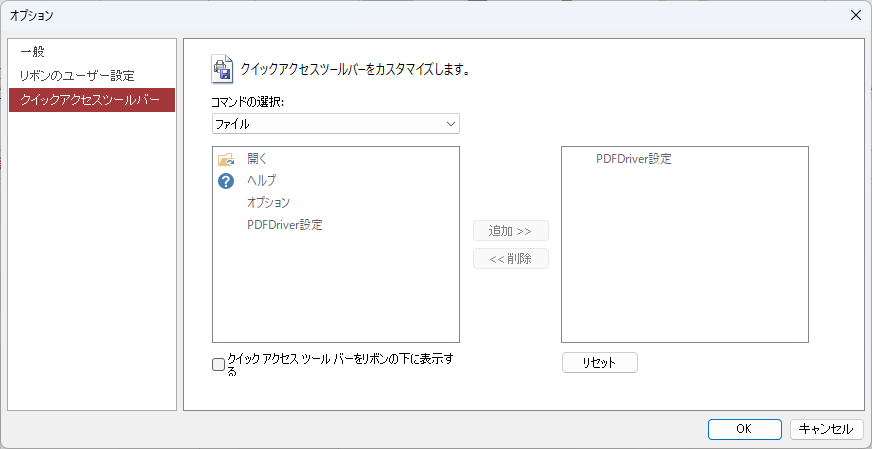The height and width of the screenshot is (449, 872).
Task: Enable クイック アクセス ツール バーをリボンの下に表示する checkbox
Action: 219,365
